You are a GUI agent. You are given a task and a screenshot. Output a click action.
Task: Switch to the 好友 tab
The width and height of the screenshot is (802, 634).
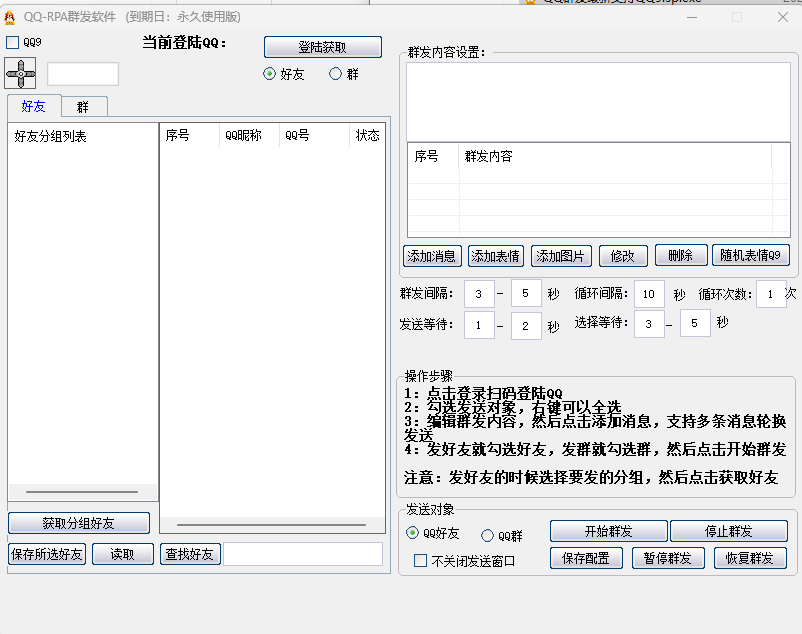(x=34, y=106)
